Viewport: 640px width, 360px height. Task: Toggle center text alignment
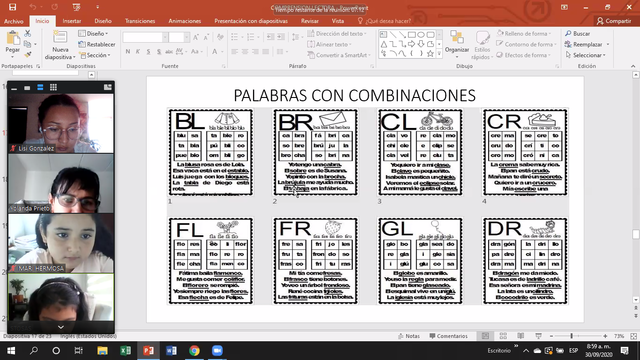pyautogui.click(x=245, y=51)
